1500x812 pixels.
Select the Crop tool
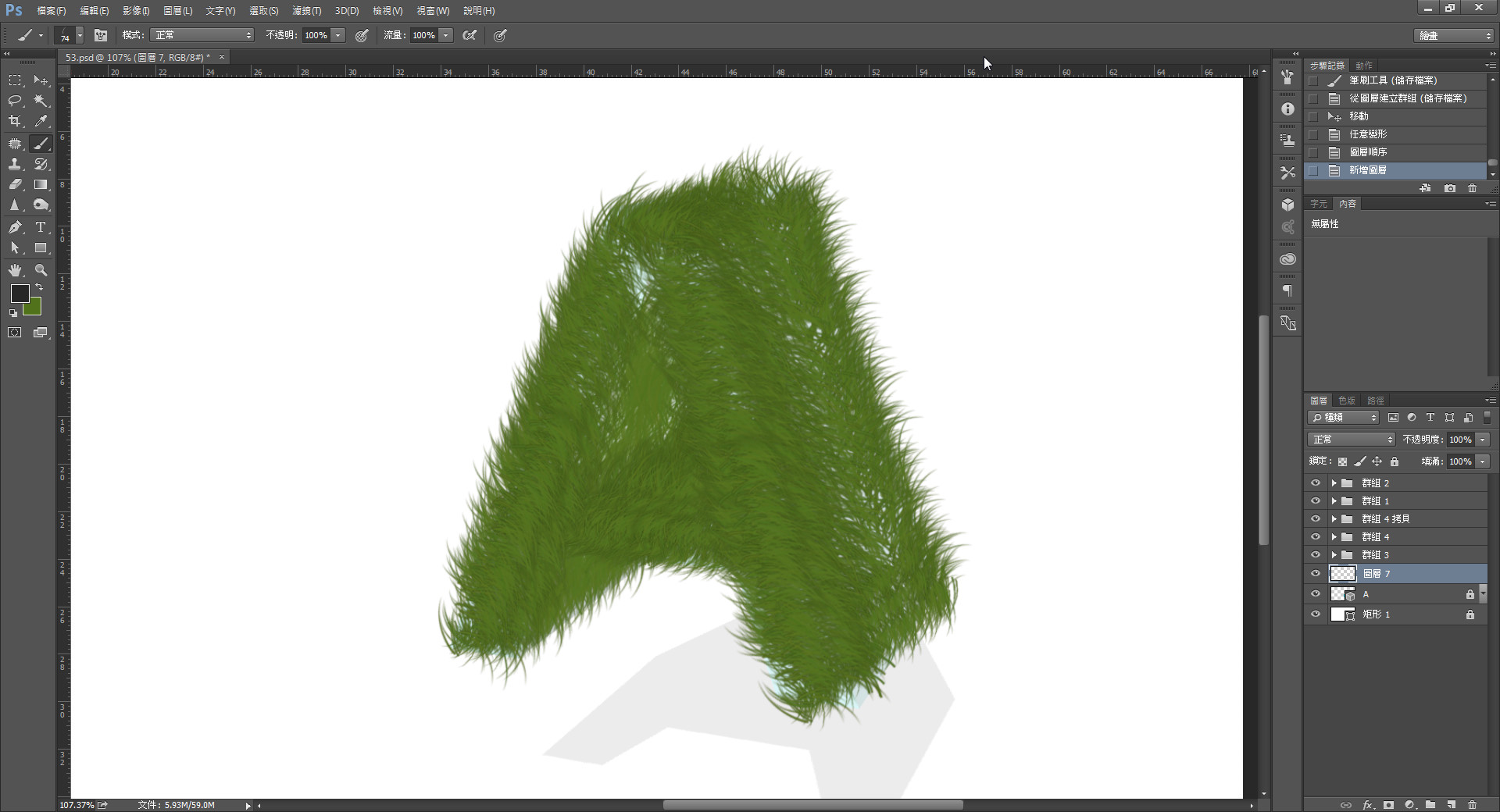[15, 121]
